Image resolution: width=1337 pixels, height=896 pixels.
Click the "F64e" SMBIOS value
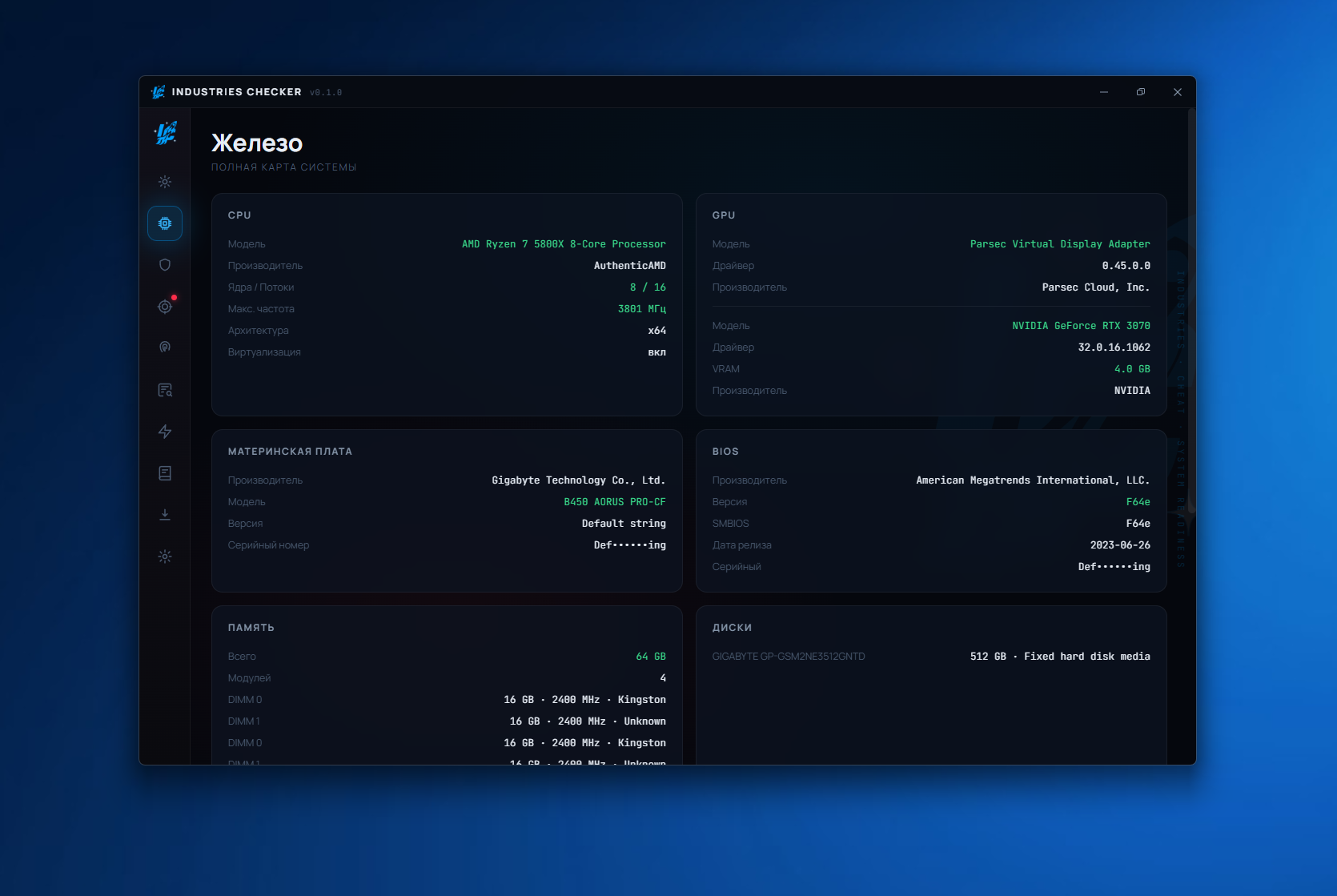(1138, 524)
